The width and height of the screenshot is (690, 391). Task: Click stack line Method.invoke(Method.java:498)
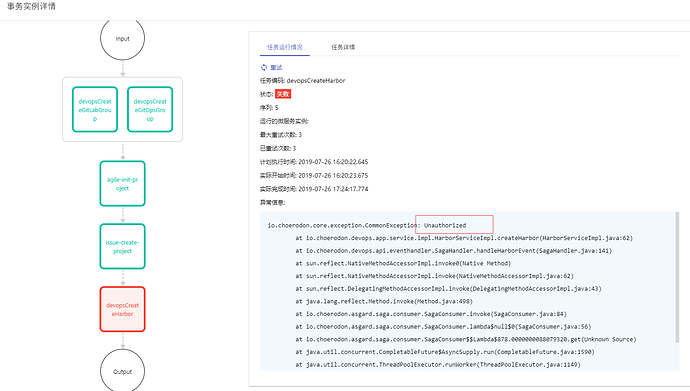pos(384,301)
